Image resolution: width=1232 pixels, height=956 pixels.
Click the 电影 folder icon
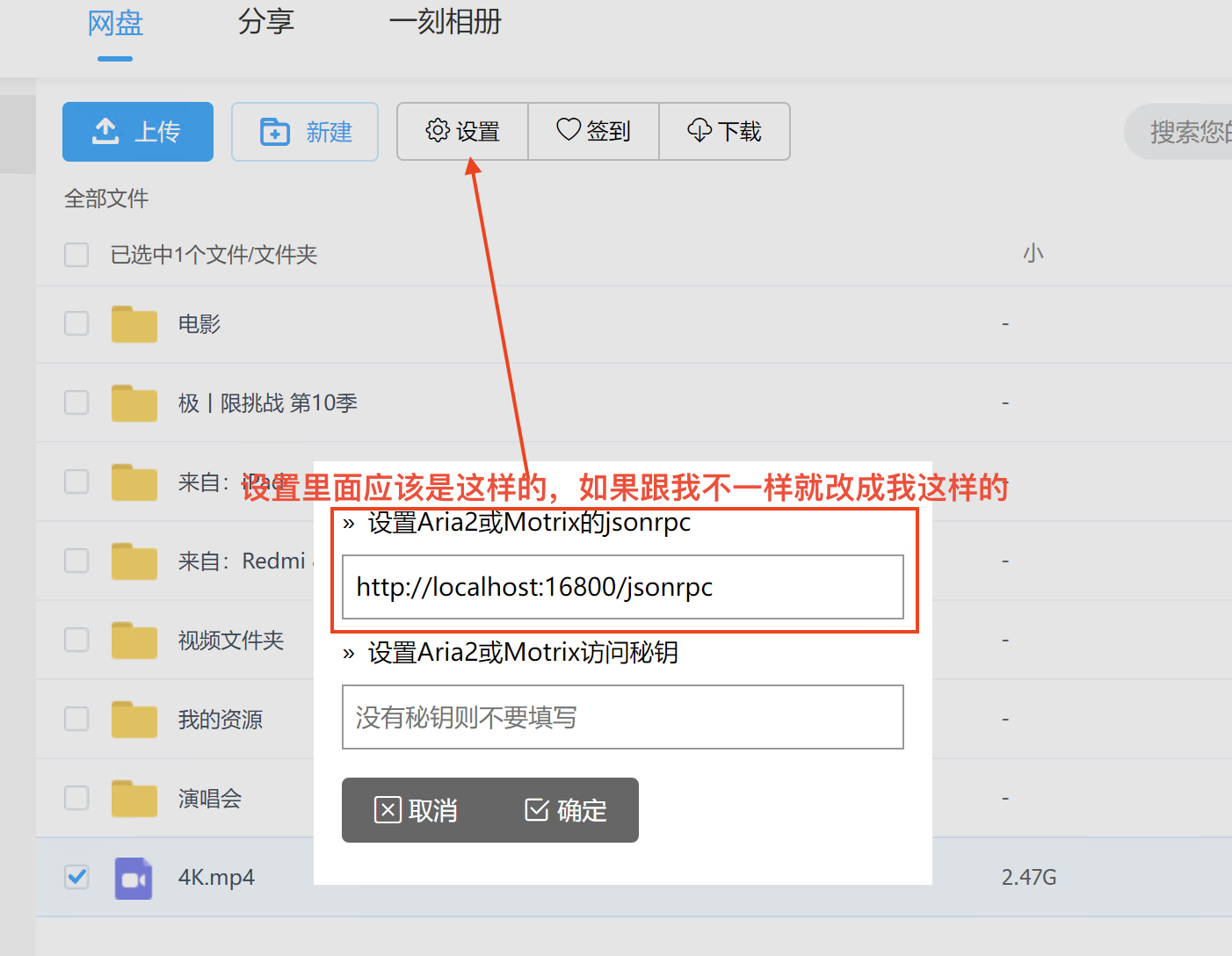pos(134,323)
